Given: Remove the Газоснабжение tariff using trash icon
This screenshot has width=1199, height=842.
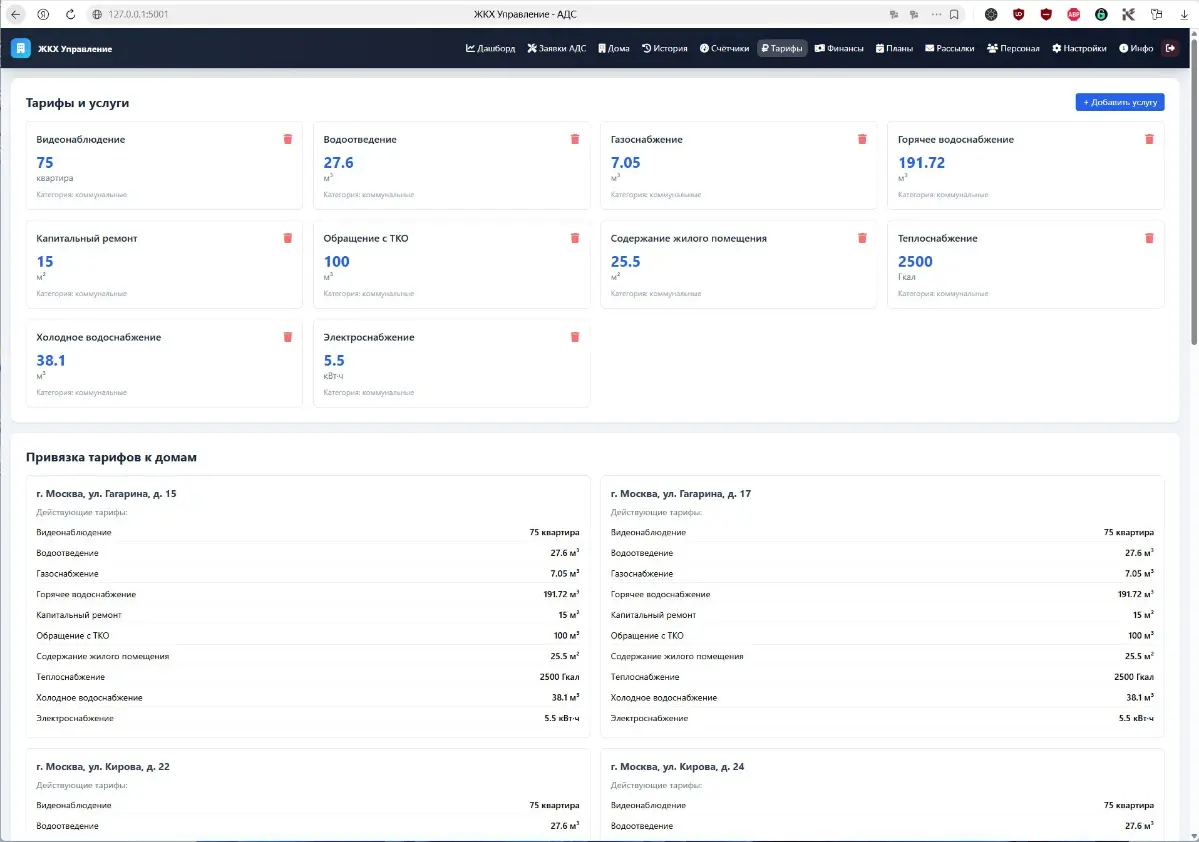Looking at the screenshot, I should point(862,139).
